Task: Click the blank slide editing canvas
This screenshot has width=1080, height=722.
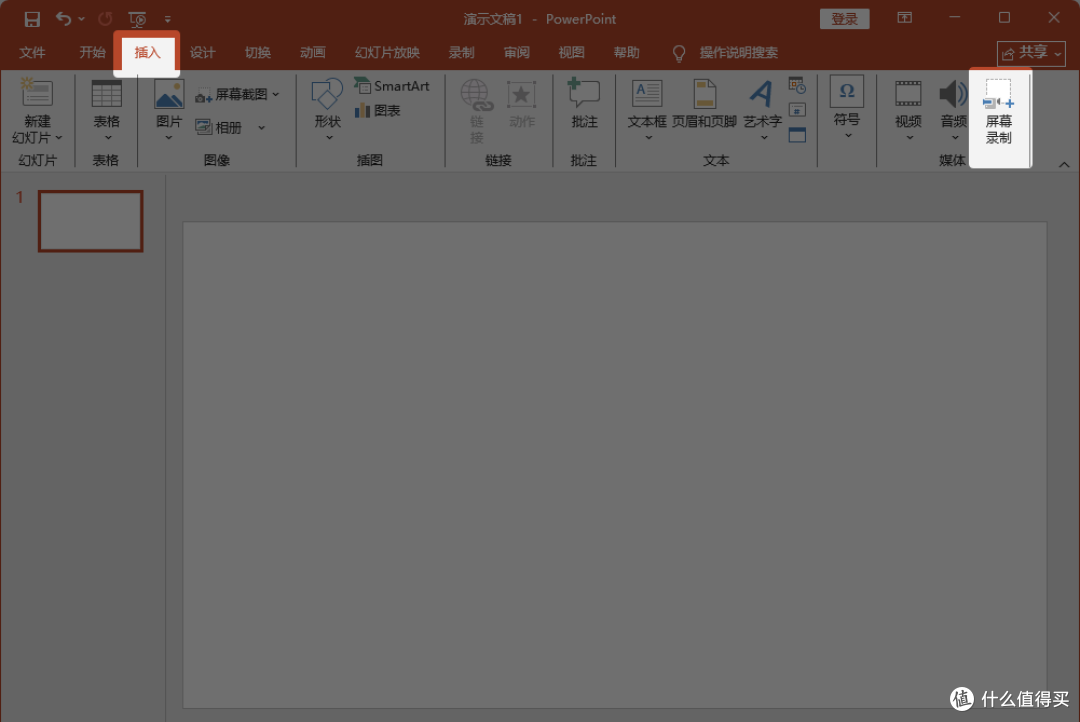Action: (x=614, y=464)
